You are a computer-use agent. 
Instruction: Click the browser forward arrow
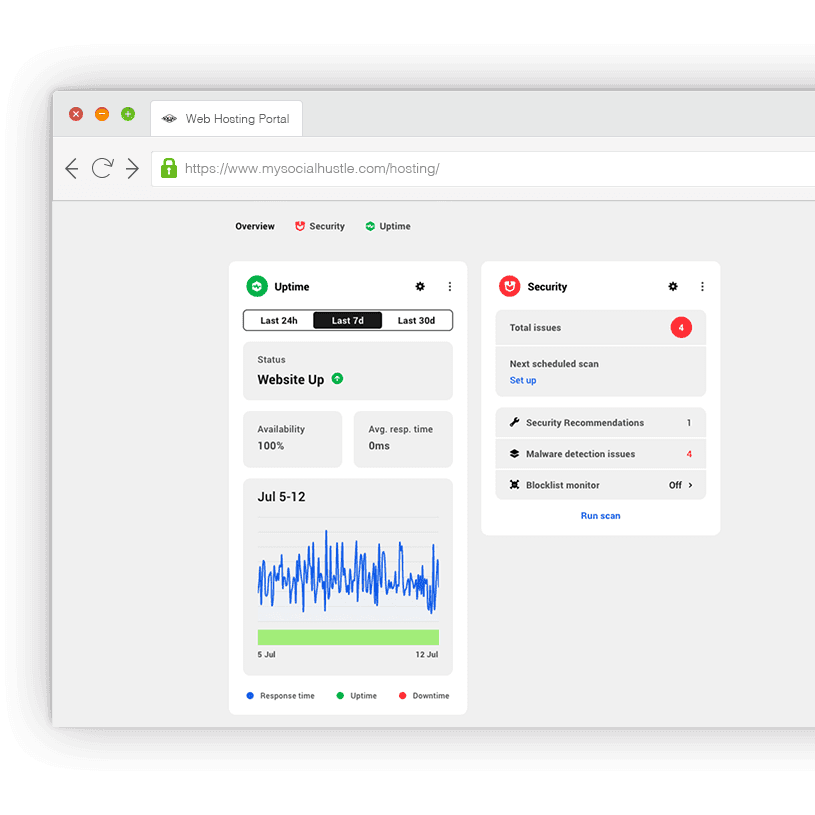click(132, 168)
